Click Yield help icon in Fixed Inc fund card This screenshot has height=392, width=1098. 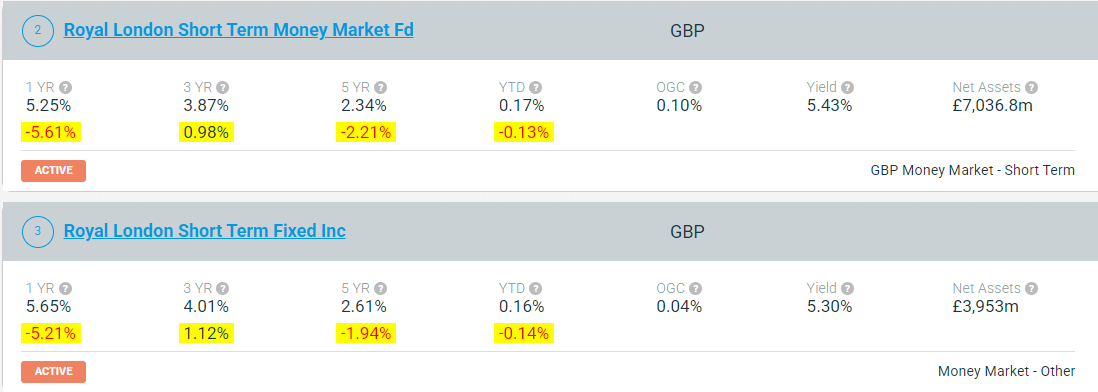click(847, 288)
